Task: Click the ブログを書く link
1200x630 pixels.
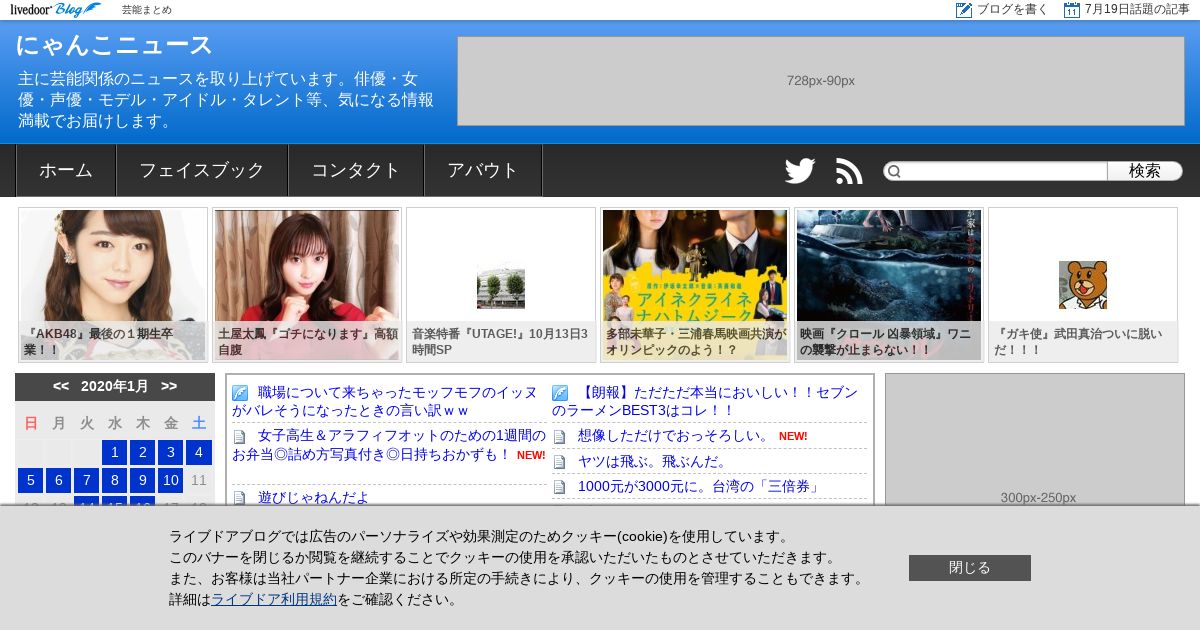Action: (1012, 10)
